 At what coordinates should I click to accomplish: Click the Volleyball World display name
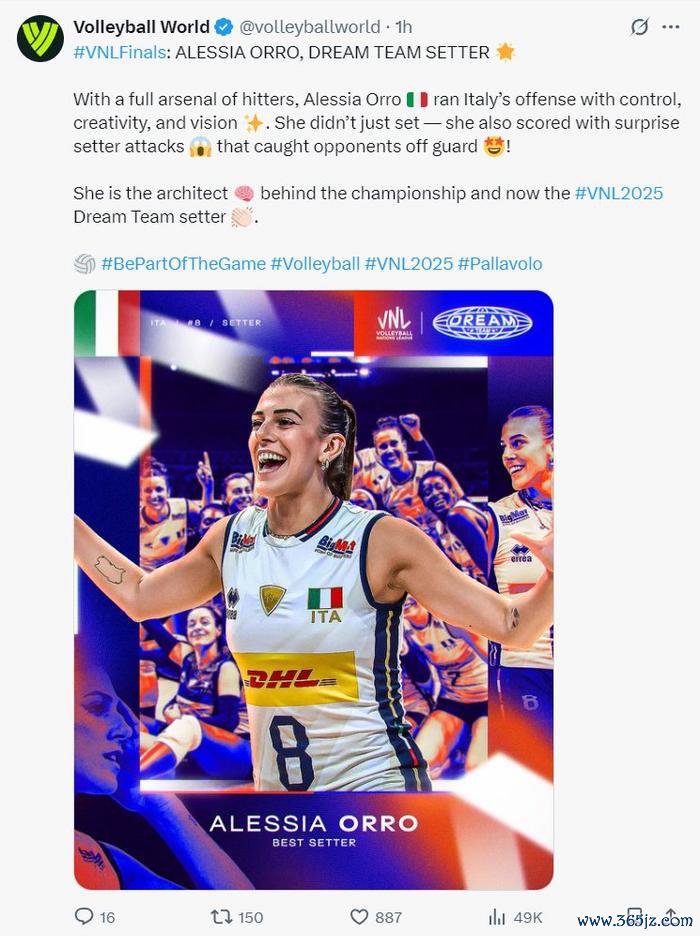tap(141, 27)
